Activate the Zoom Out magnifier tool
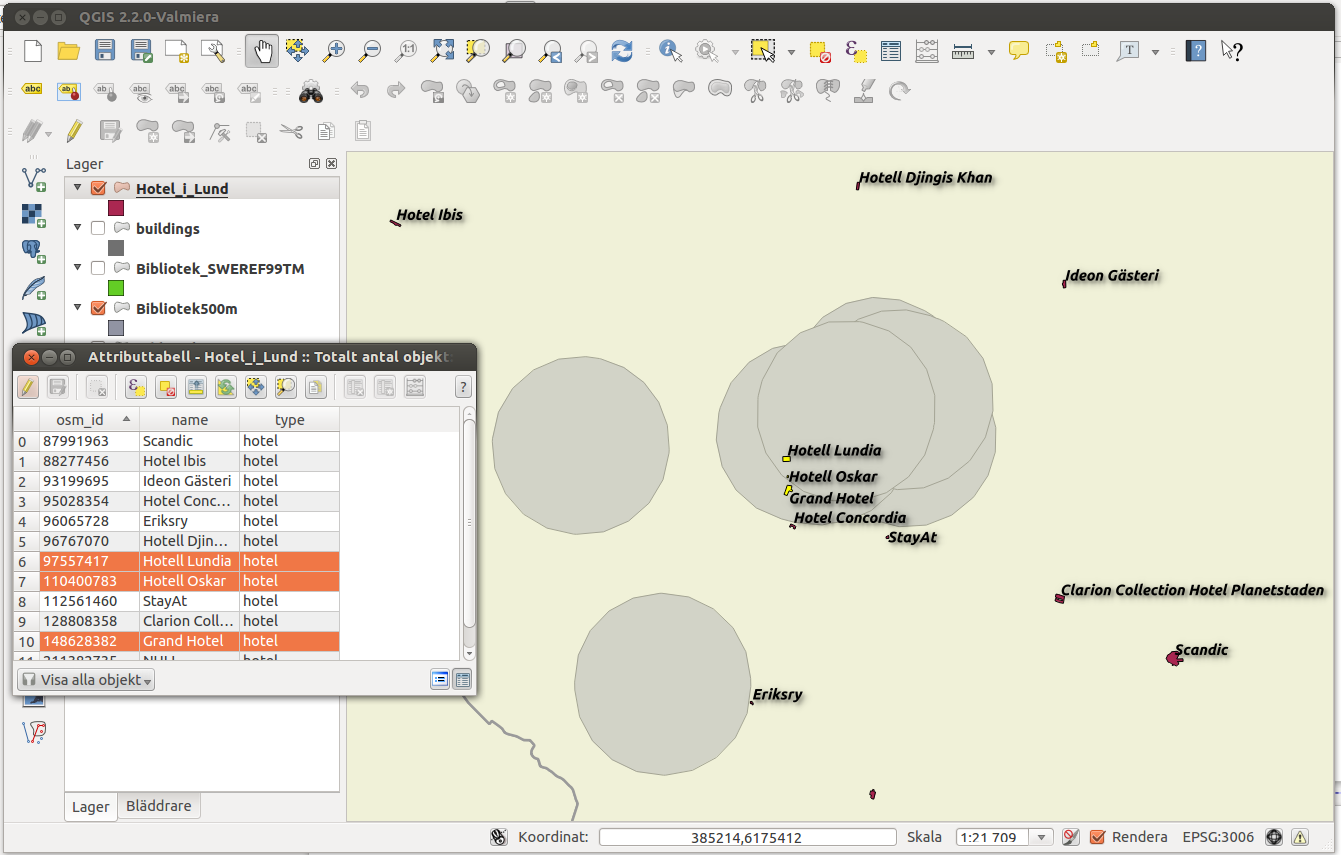The height and width of the screenshot is (855, 1341). click(370, 51)
